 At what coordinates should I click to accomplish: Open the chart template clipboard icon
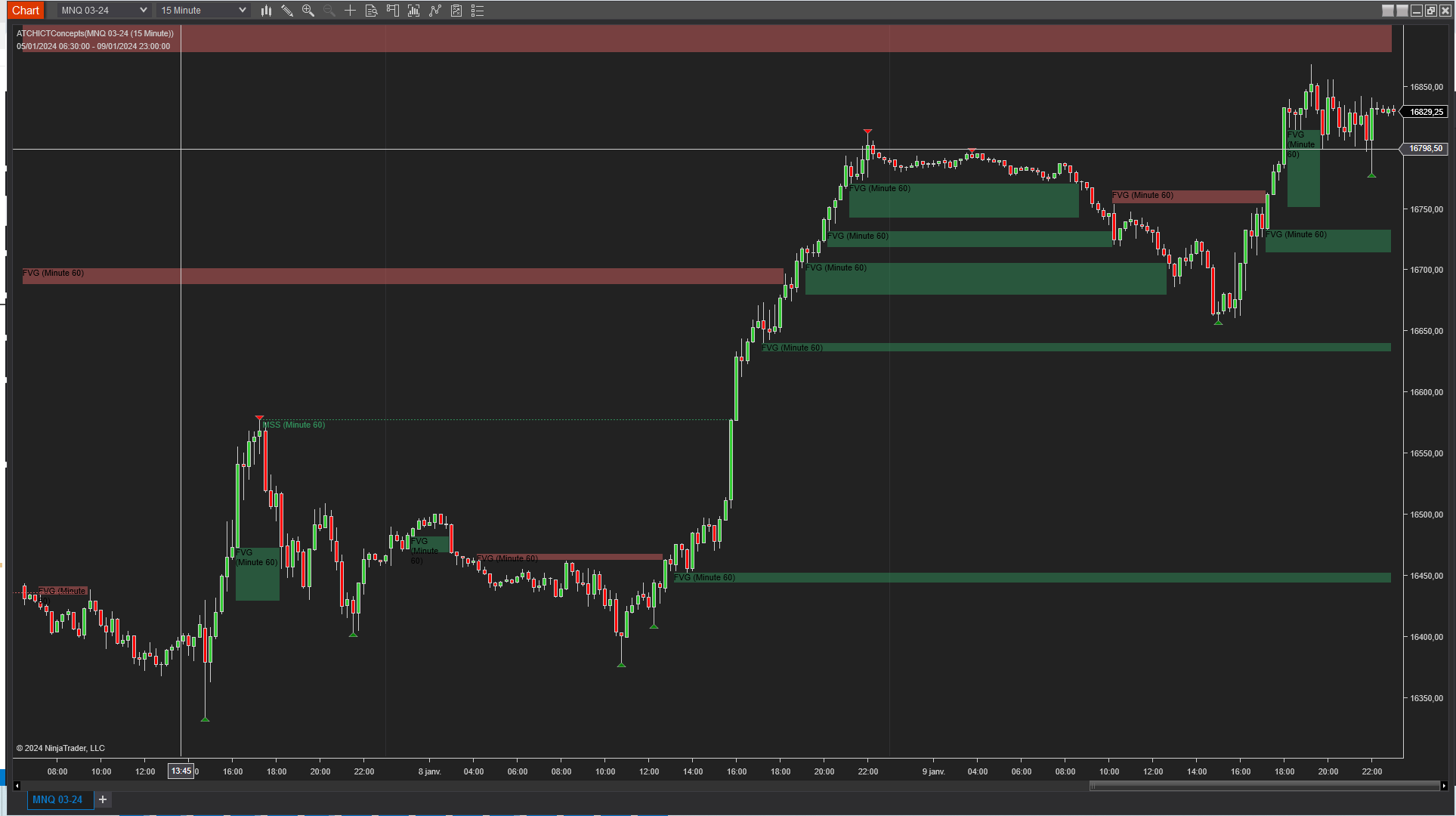point(456,11)
